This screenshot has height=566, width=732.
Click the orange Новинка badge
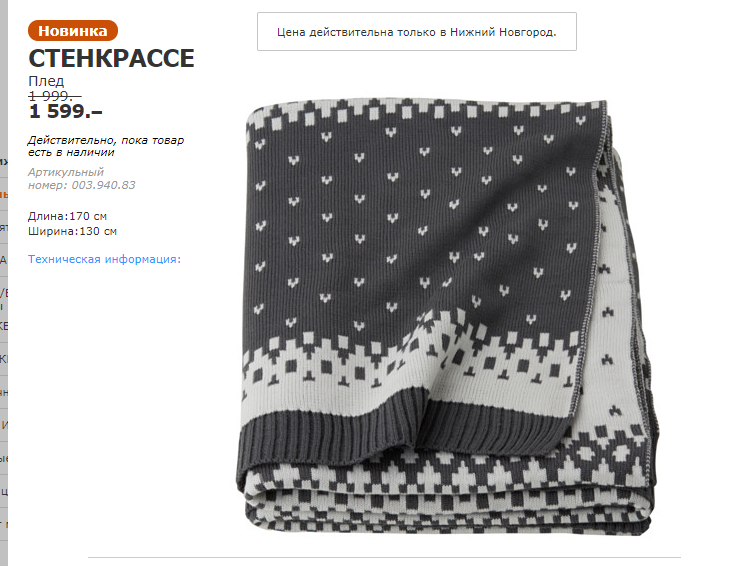pos(73,31)
